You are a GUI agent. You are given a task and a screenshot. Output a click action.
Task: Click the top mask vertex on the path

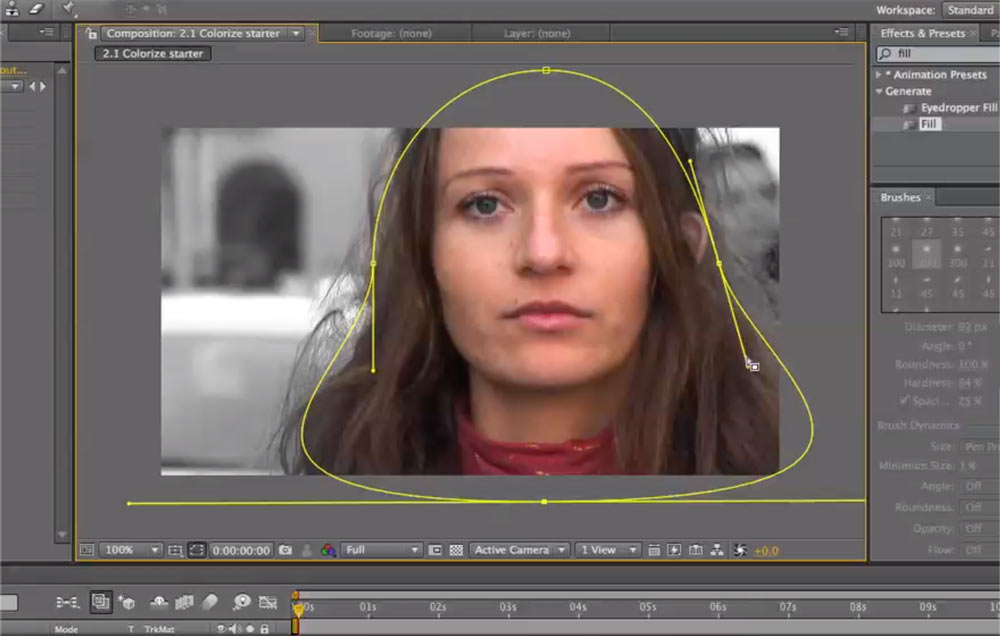[546, 70]
